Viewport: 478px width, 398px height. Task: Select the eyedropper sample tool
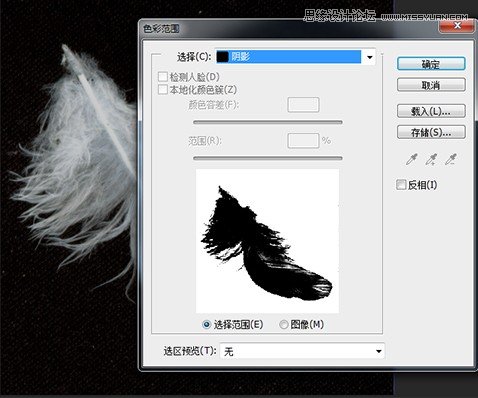pos(411,160)
